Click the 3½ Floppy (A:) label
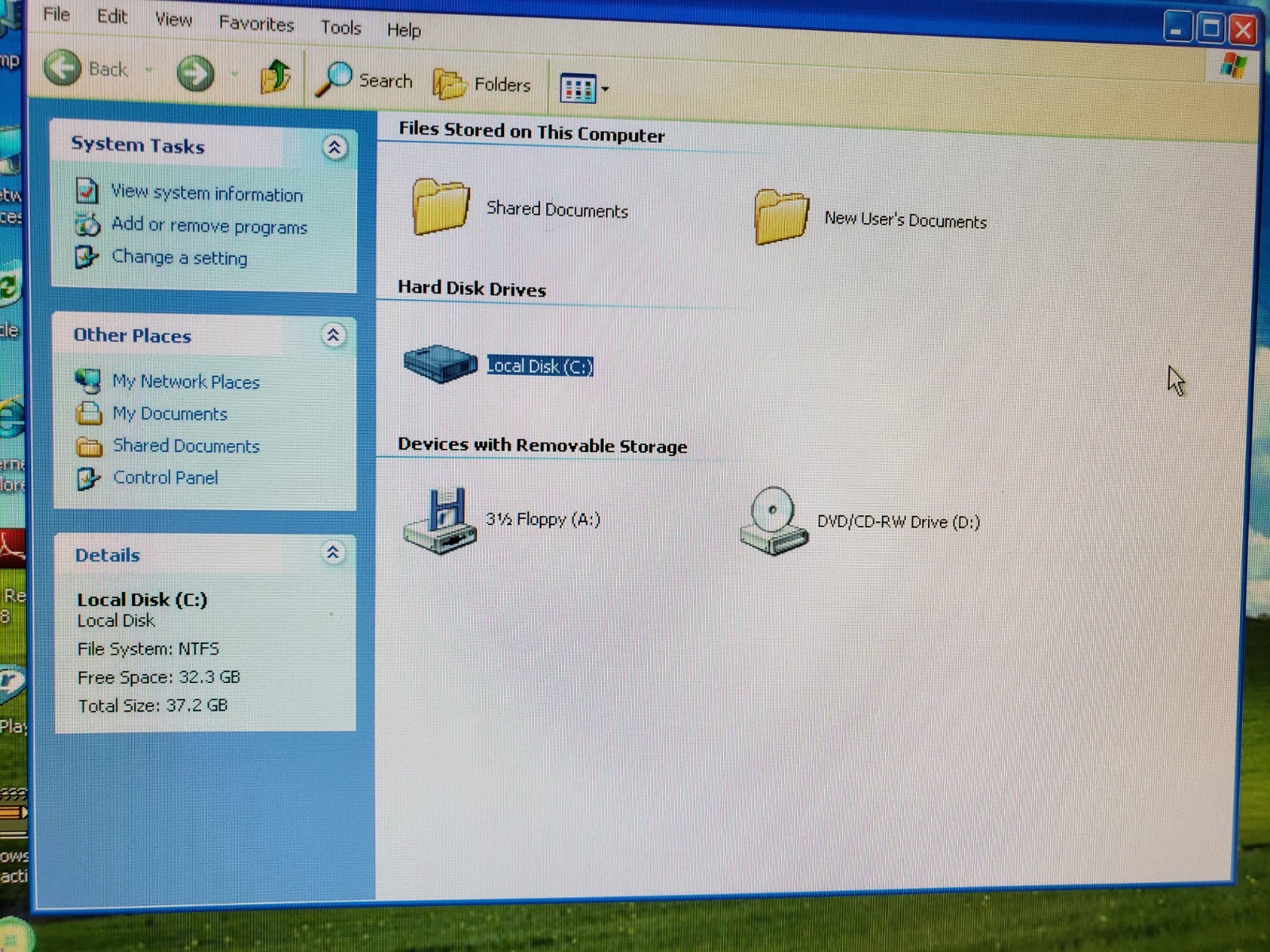Image resolution: width=1270 pixels, height=952 pixels. pos(543,520)
